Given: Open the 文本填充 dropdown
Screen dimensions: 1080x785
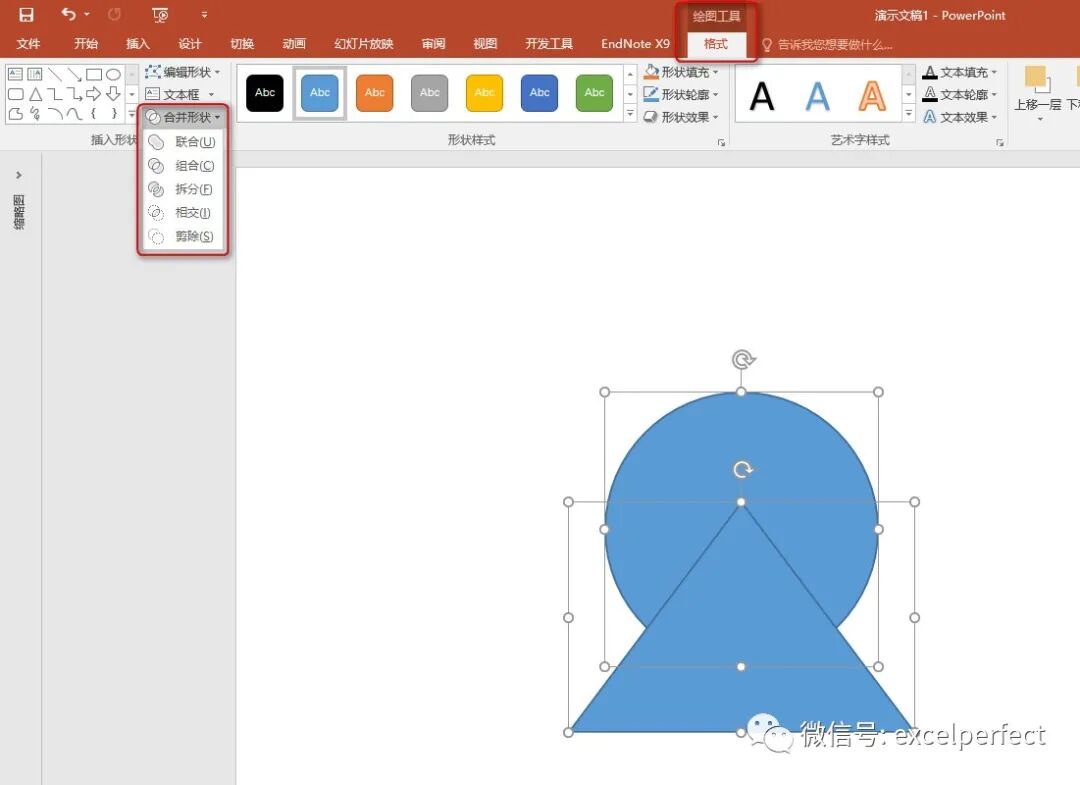Looking at the screenshot, I should (959, 72).
